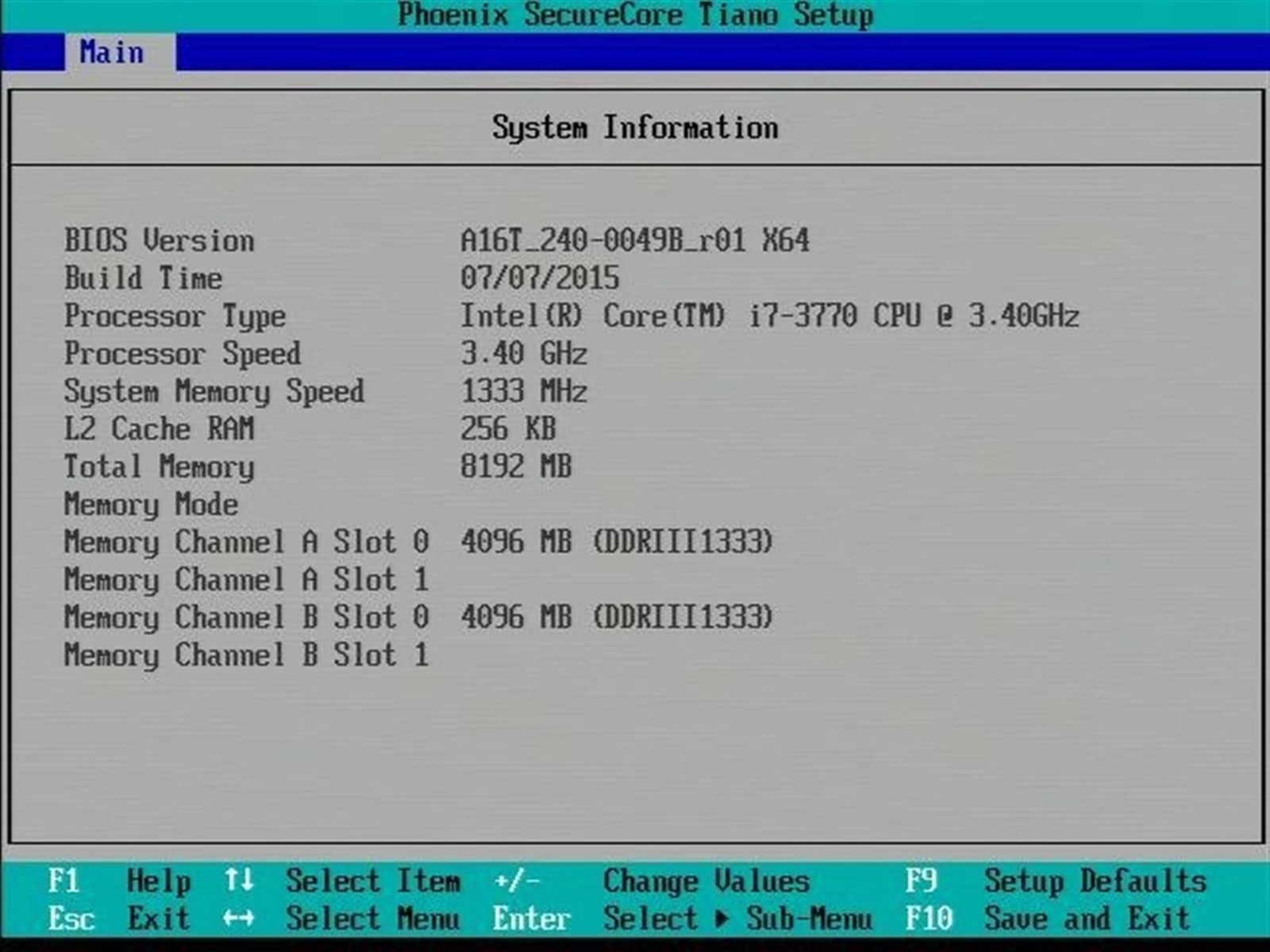
Task: Click Channel A Slot 0 4096 MB value
Action: 617,543
